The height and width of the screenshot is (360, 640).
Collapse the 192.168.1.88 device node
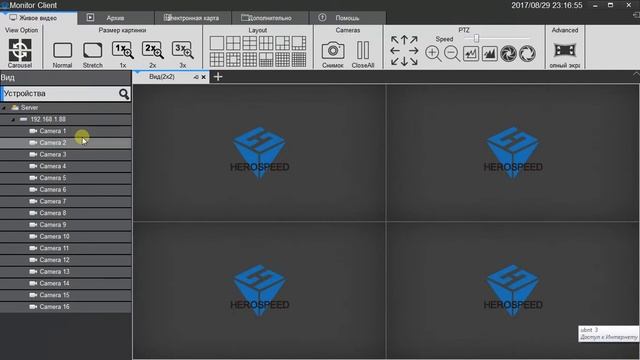tap(13, 120)
